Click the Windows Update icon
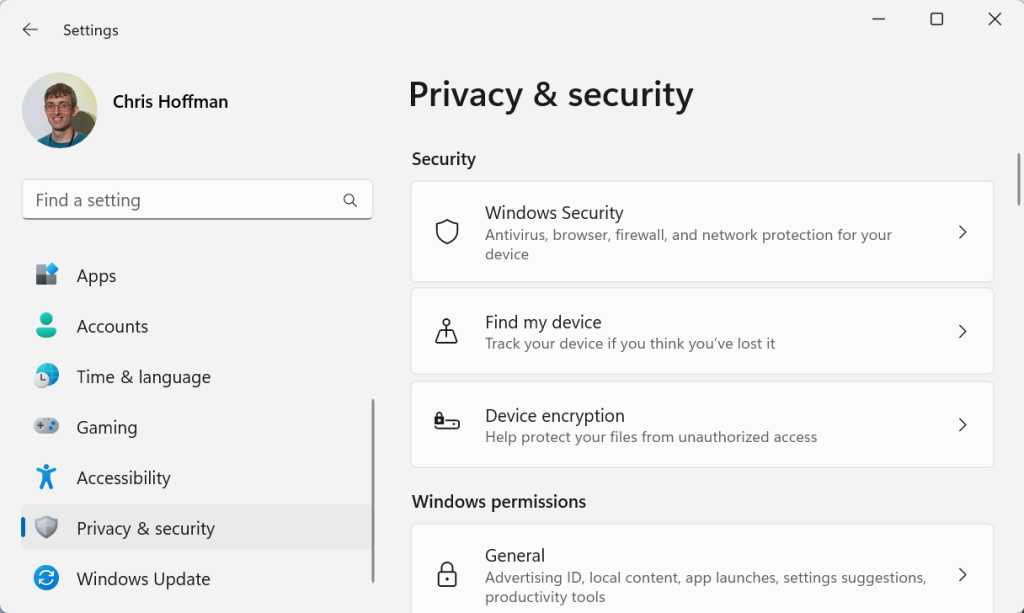The width and height of the screenshot is (1024, 613). (46, 579)
